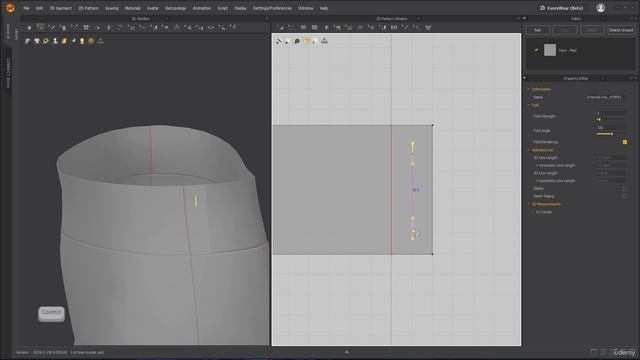Click the Name input field in Information
Image resolution: width=640 pixels, height=360 pixels.
[x=606, y=97]
